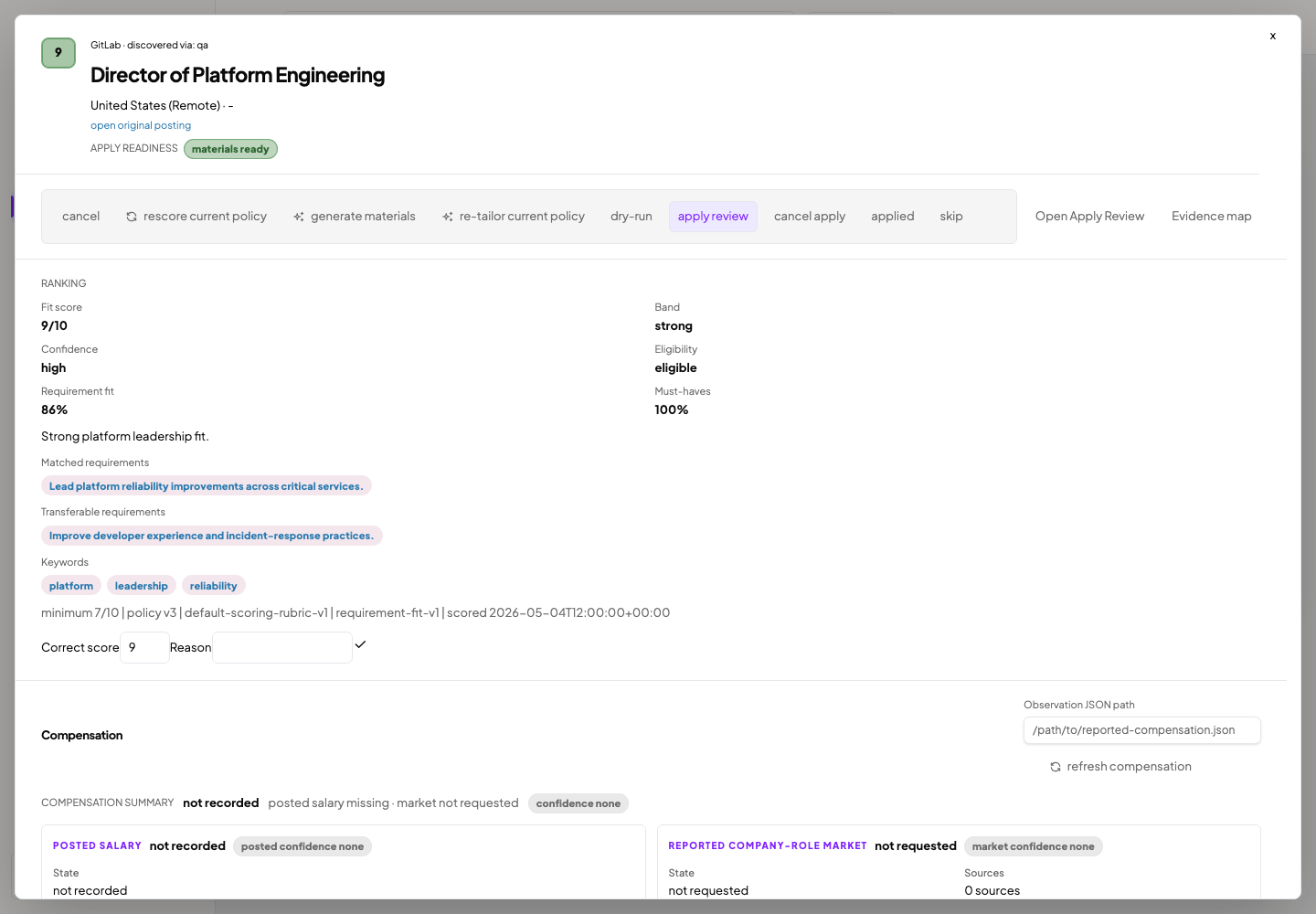Click the Director of Platform Engineering title
Screen dimensions: 1316x914
coord(238,75)
